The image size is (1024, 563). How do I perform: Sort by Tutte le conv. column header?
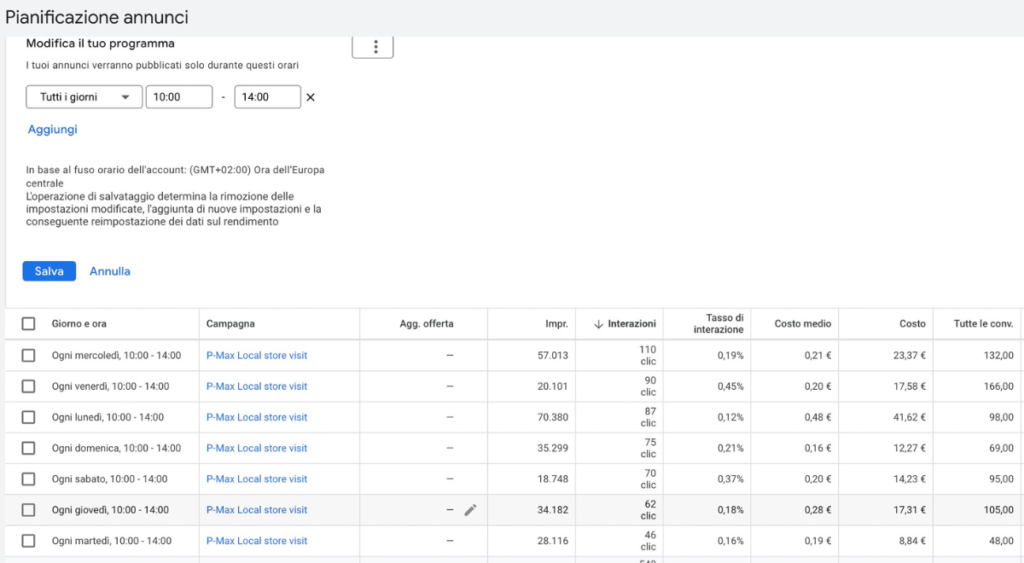click(x=984, y=324)
